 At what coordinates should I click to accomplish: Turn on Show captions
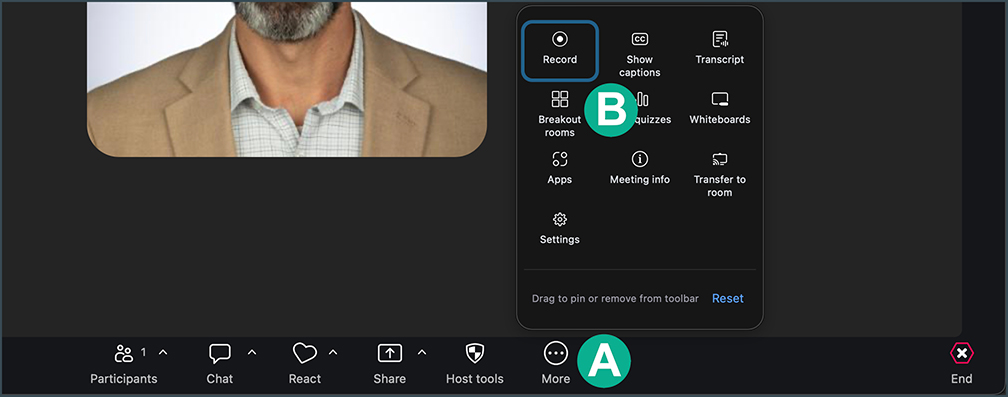640,55
